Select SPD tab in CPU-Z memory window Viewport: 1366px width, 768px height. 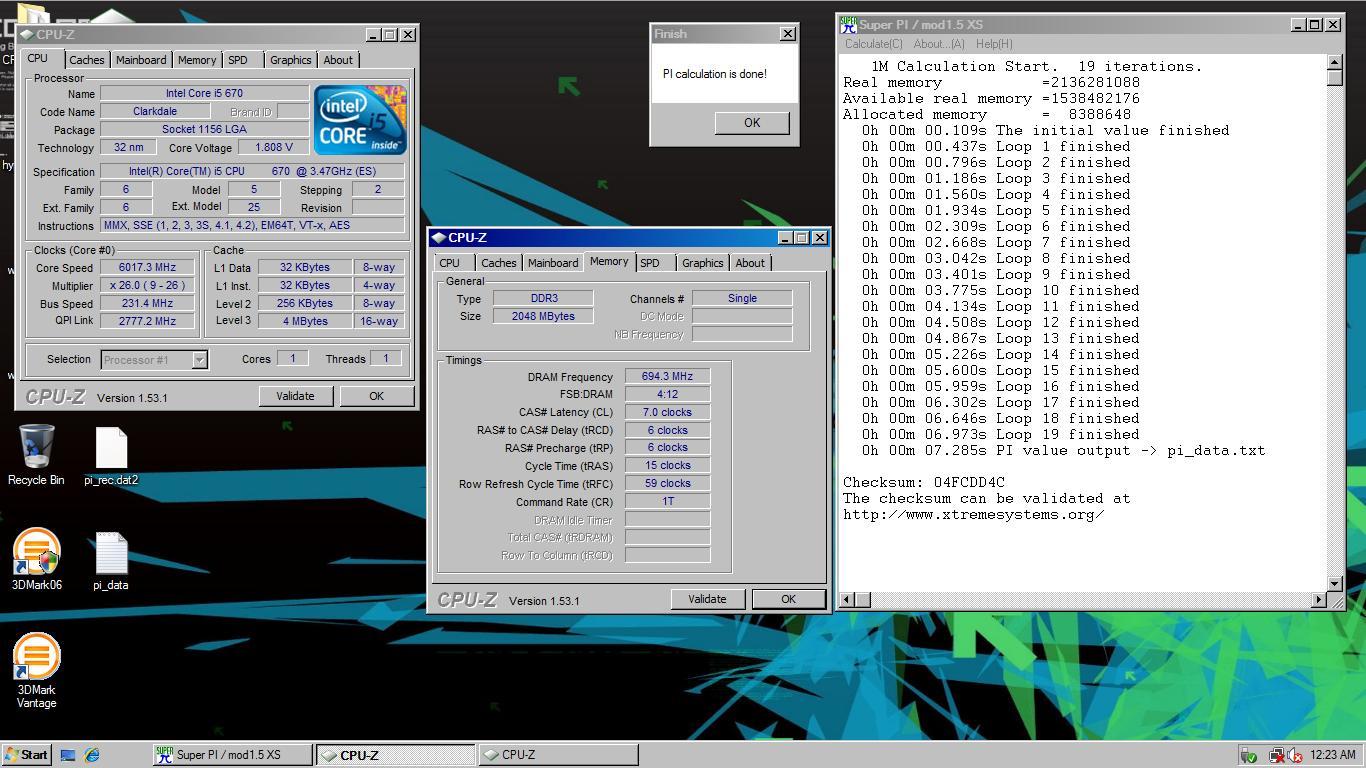(650, 263)
